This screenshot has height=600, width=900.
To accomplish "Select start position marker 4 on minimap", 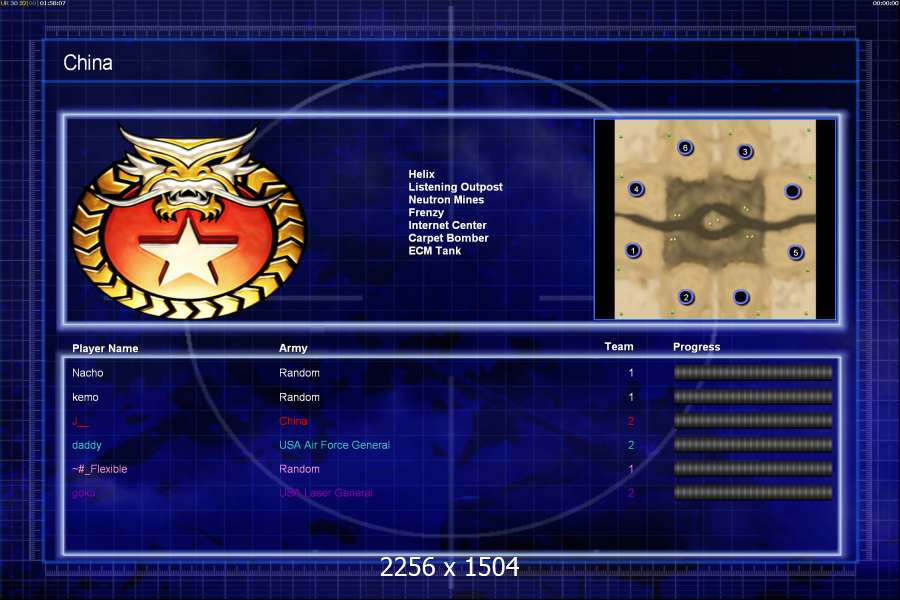I will [x=636, y=189].
